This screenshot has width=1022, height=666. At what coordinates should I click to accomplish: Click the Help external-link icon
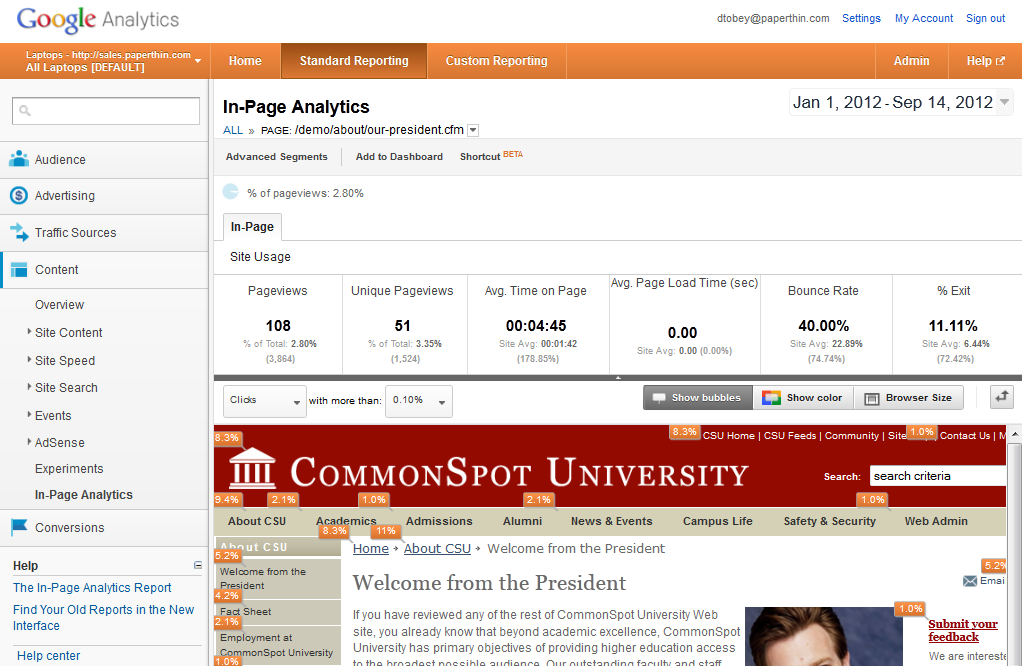point(1000,61)
